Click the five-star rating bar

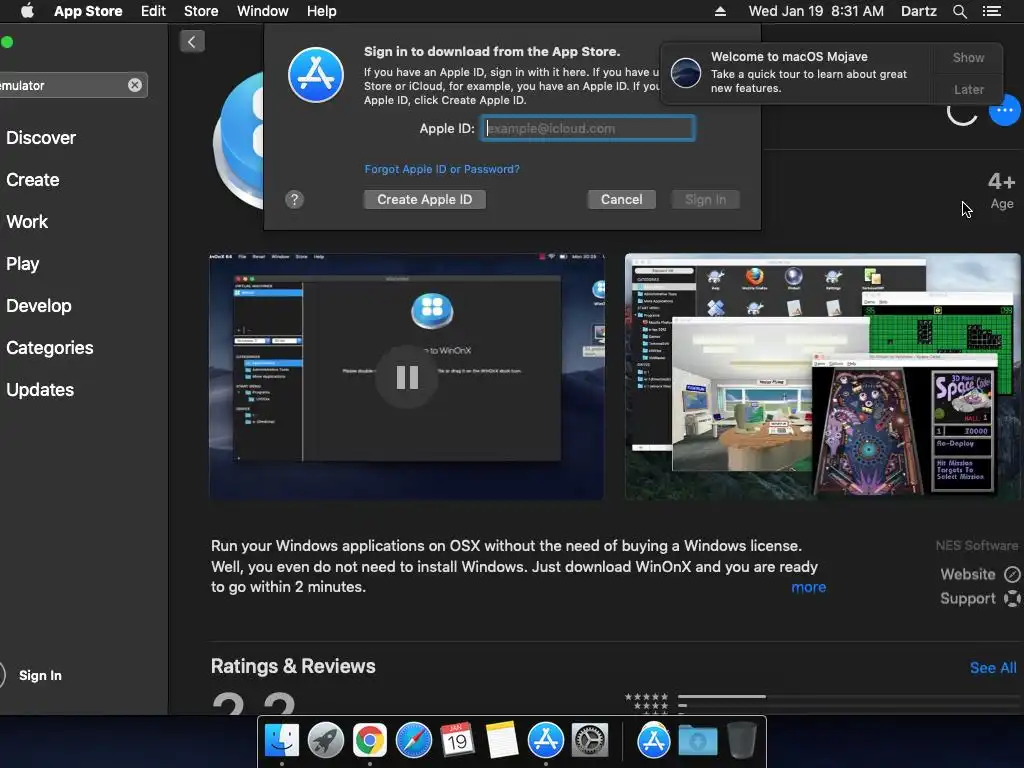[x=848, y=696]
